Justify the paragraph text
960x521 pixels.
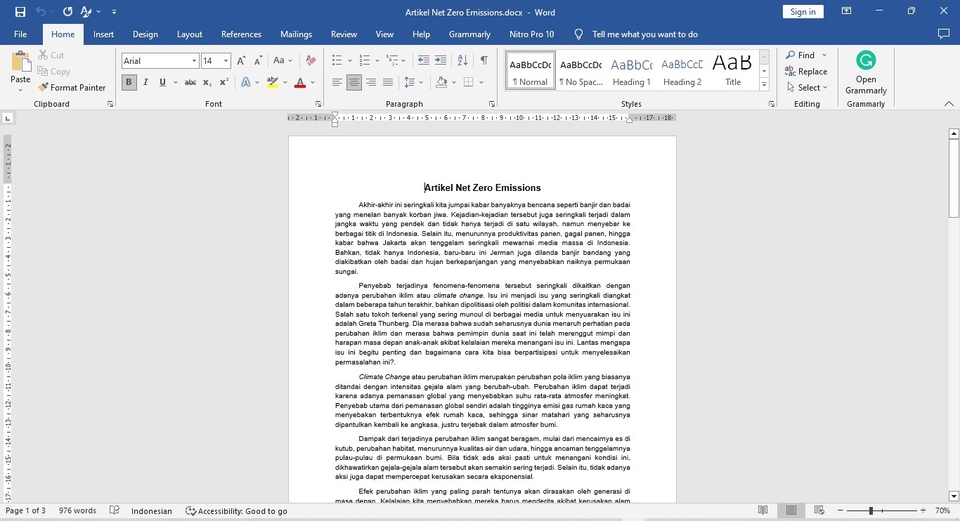(388, 82)
